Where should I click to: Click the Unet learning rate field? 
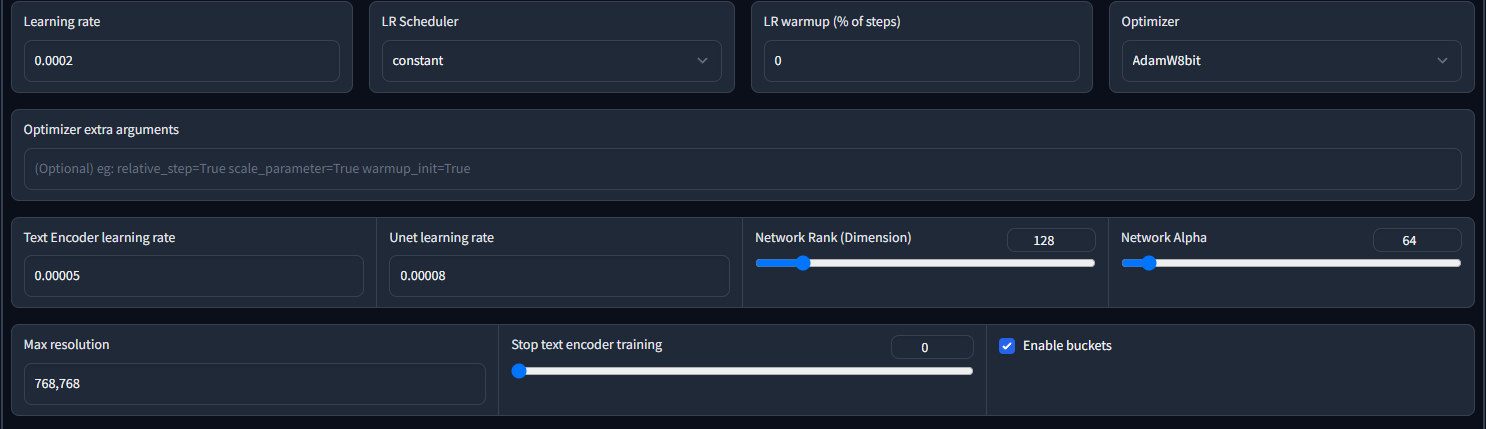click(x=559, y=276)
